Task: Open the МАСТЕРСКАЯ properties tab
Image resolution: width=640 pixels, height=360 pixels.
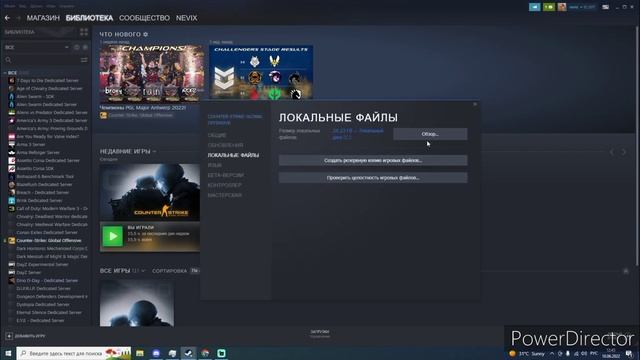Action: [224, 195]
